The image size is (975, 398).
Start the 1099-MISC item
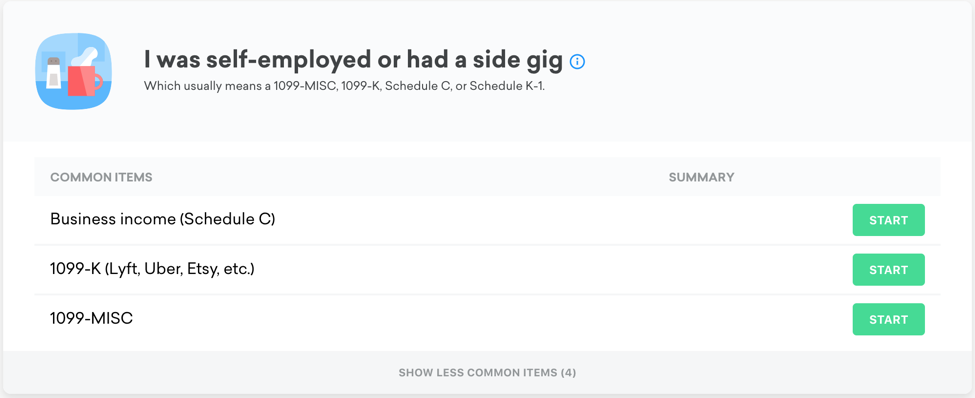(x=888, y=320)
